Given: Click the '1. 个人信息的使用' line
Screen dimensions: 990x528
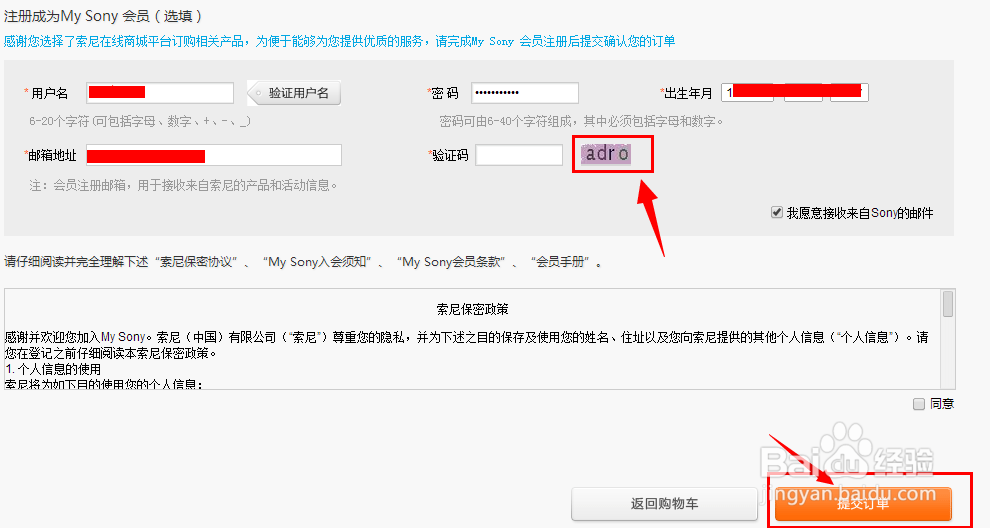Looking at the screenshot, I should [53, 369].
